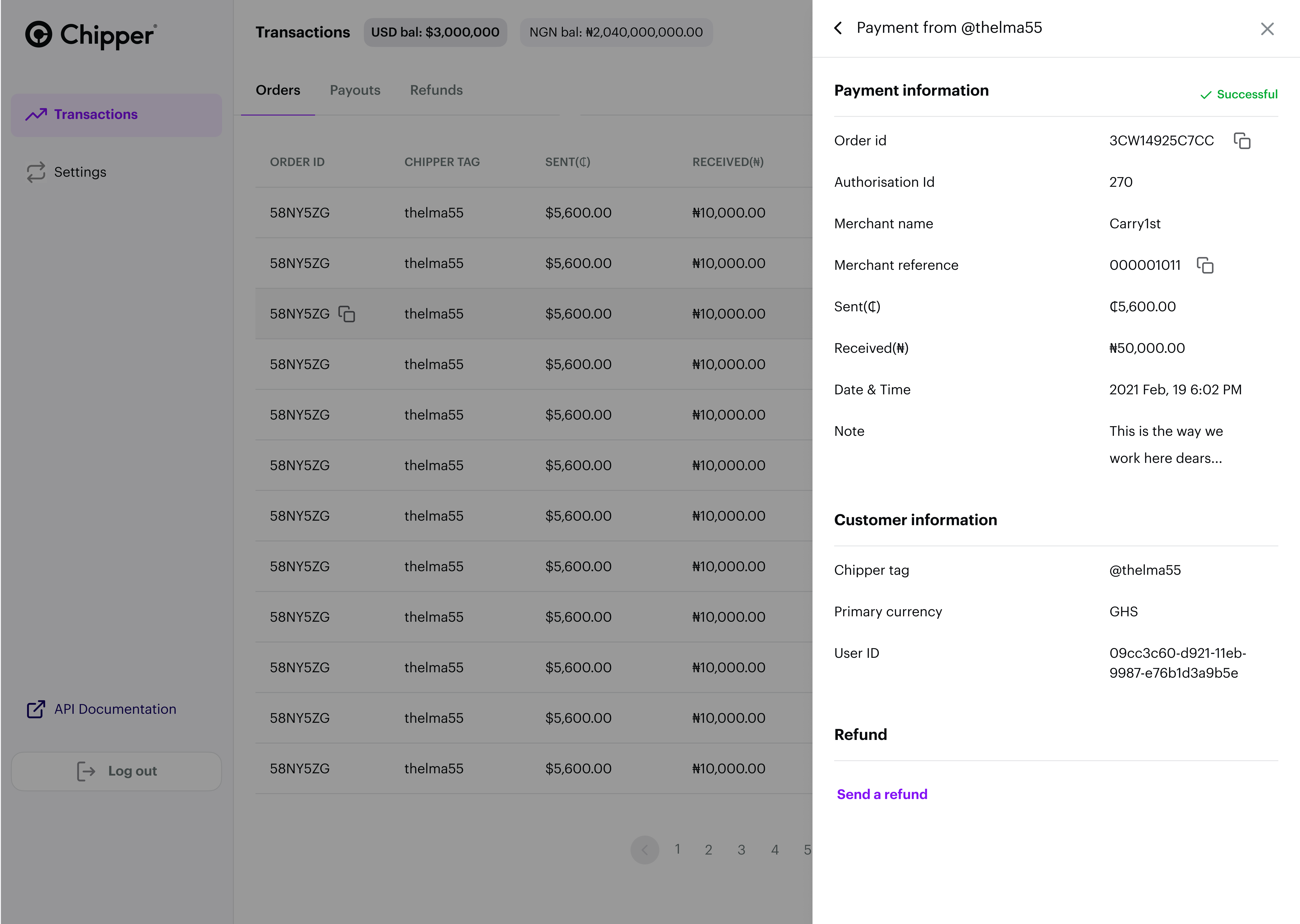Go to previous page of orders
Image resolution: width=1300 pixels, height=924 pixels.
click(644, 850)
